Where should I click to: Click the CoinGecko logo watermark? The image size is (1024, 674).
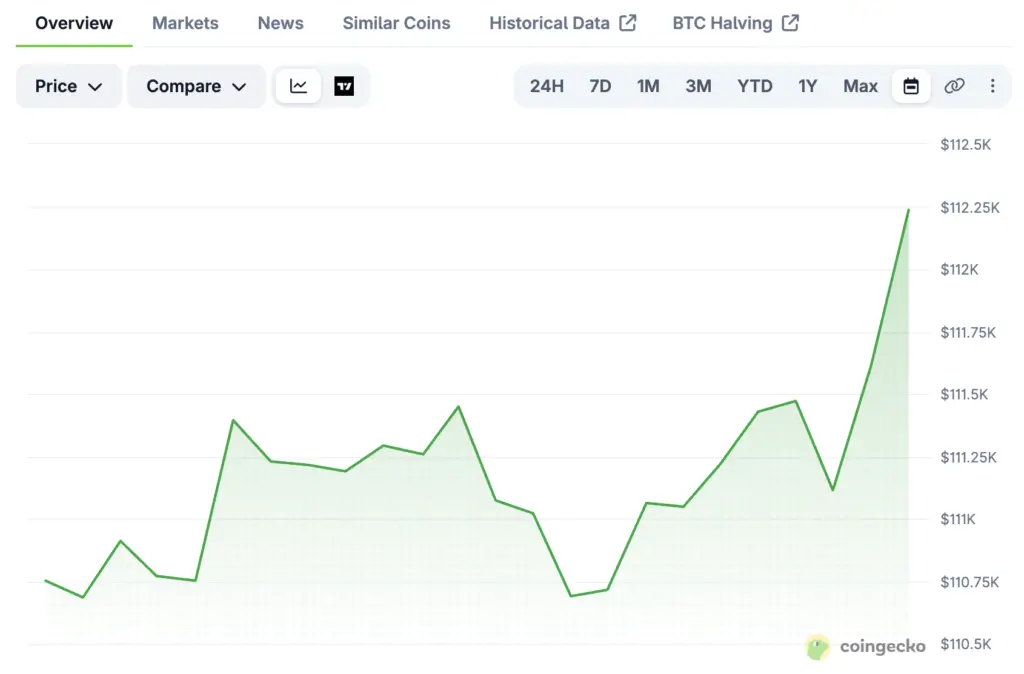pos(866,646)
